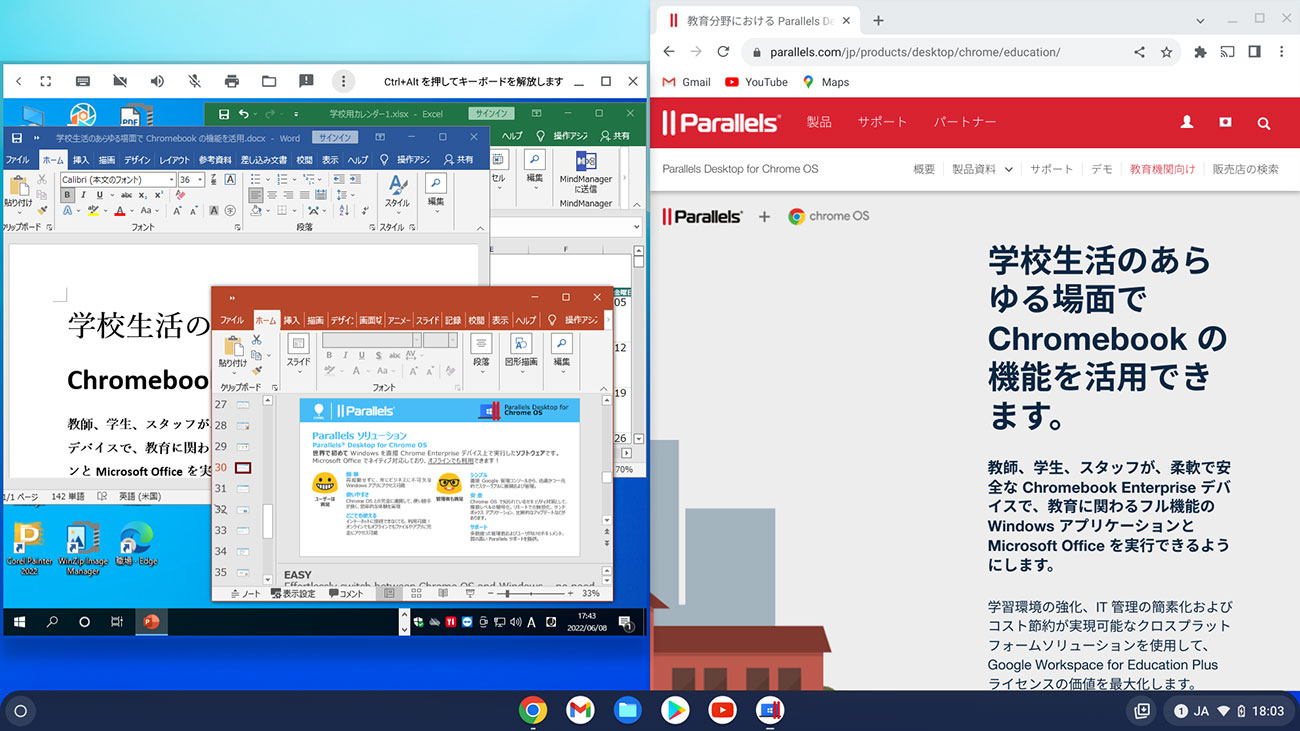
Task: Click the Chrome extensions puzzle icon
Action: tap(1200, 52)
